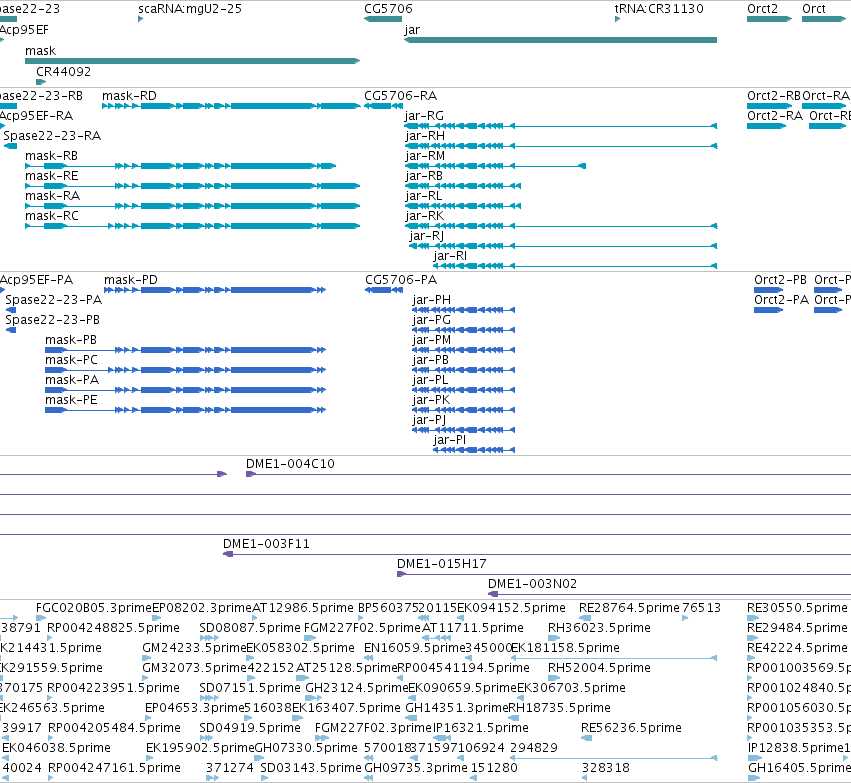The height and width of the screenshot is (783, 851).
Task: Select the mask-PB protein label
Action: click(71, 340)
